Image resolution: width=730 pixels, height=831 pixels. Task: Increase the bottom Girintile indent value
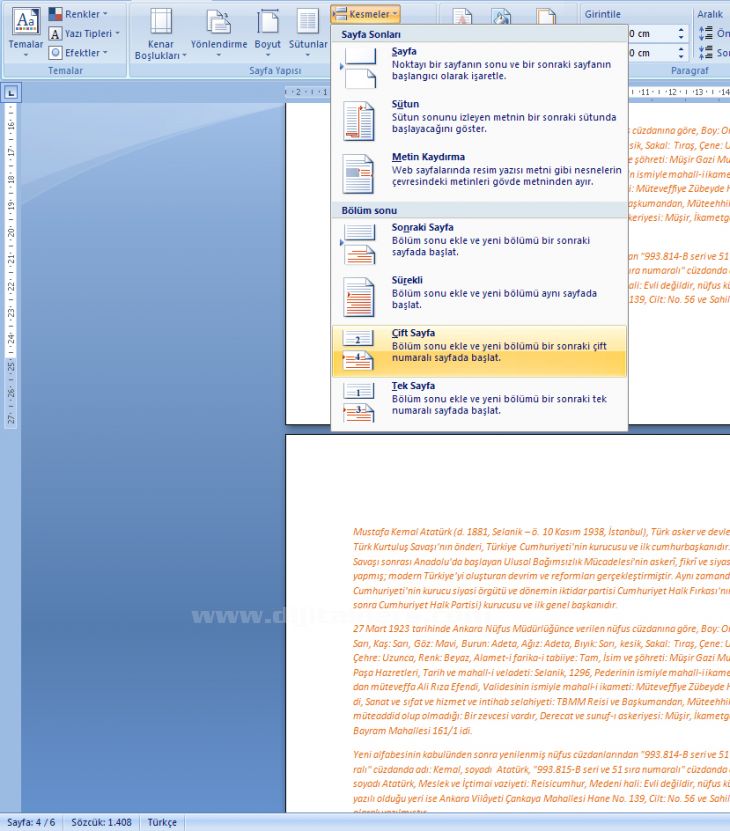coord(681,49)
